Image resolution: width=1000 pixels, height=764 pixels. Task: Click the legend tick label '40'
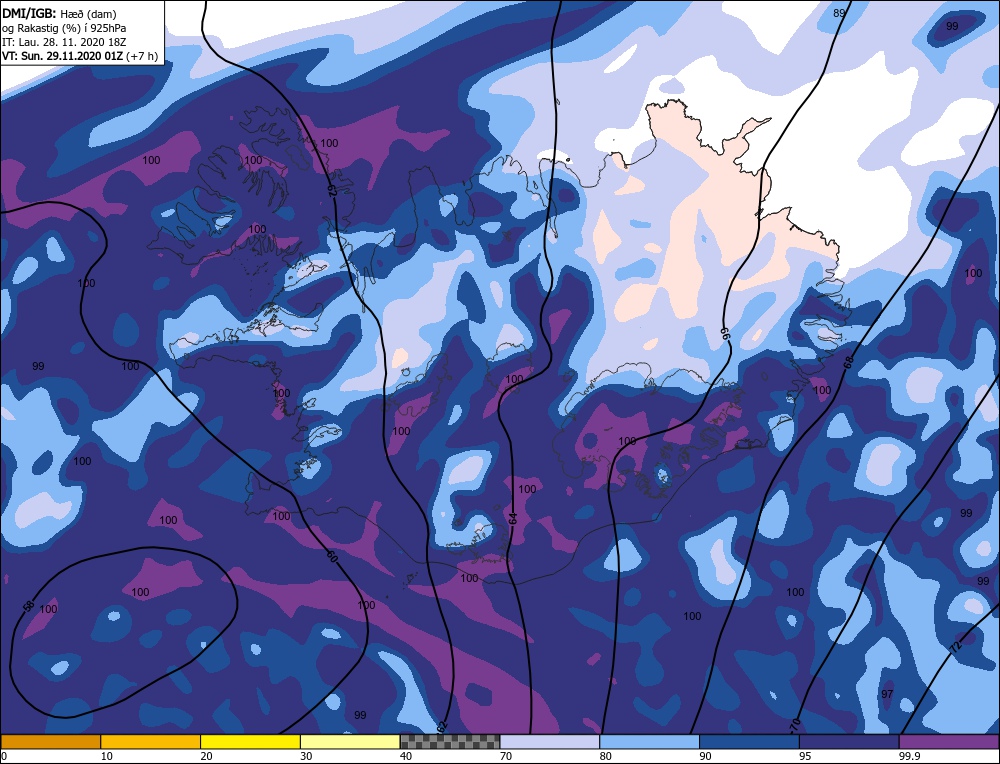pos(406,756)
